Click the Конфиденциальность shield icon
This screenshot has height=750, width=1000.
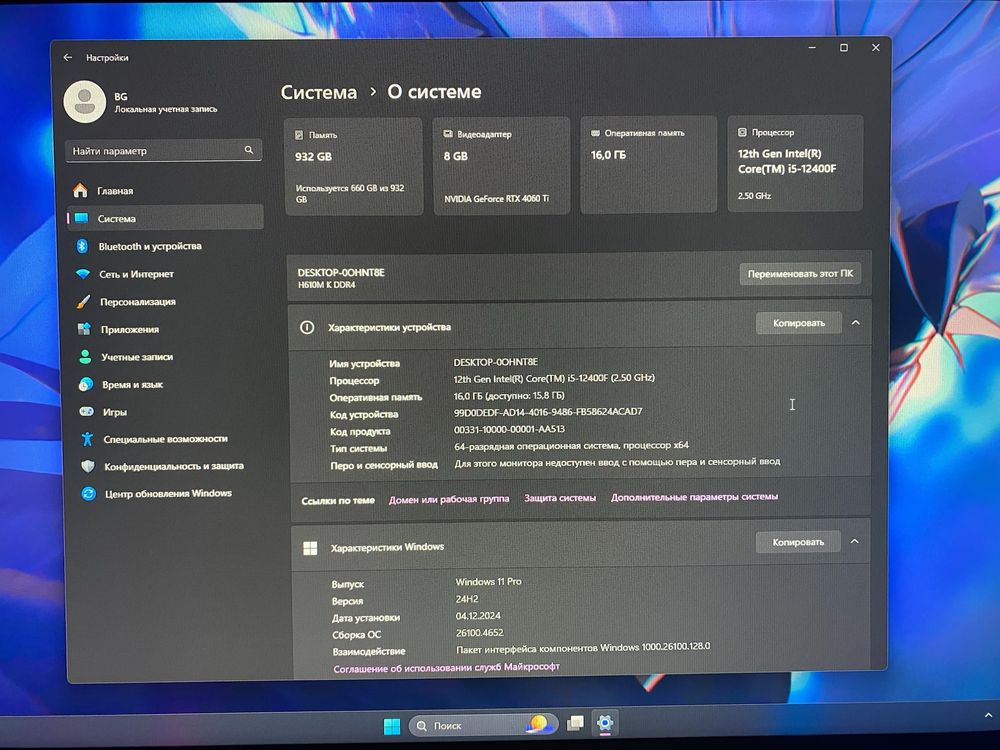point(88,466)
